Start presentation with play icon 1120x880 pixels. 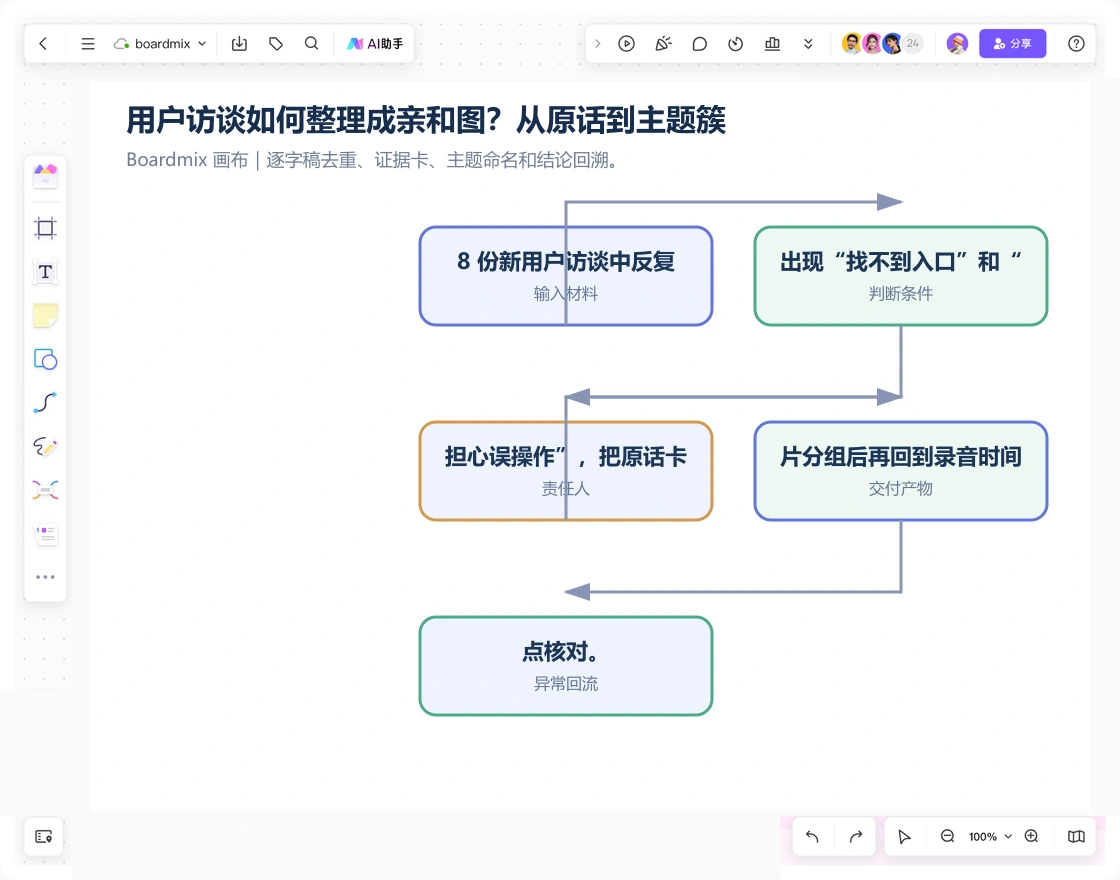click(626, 44)
